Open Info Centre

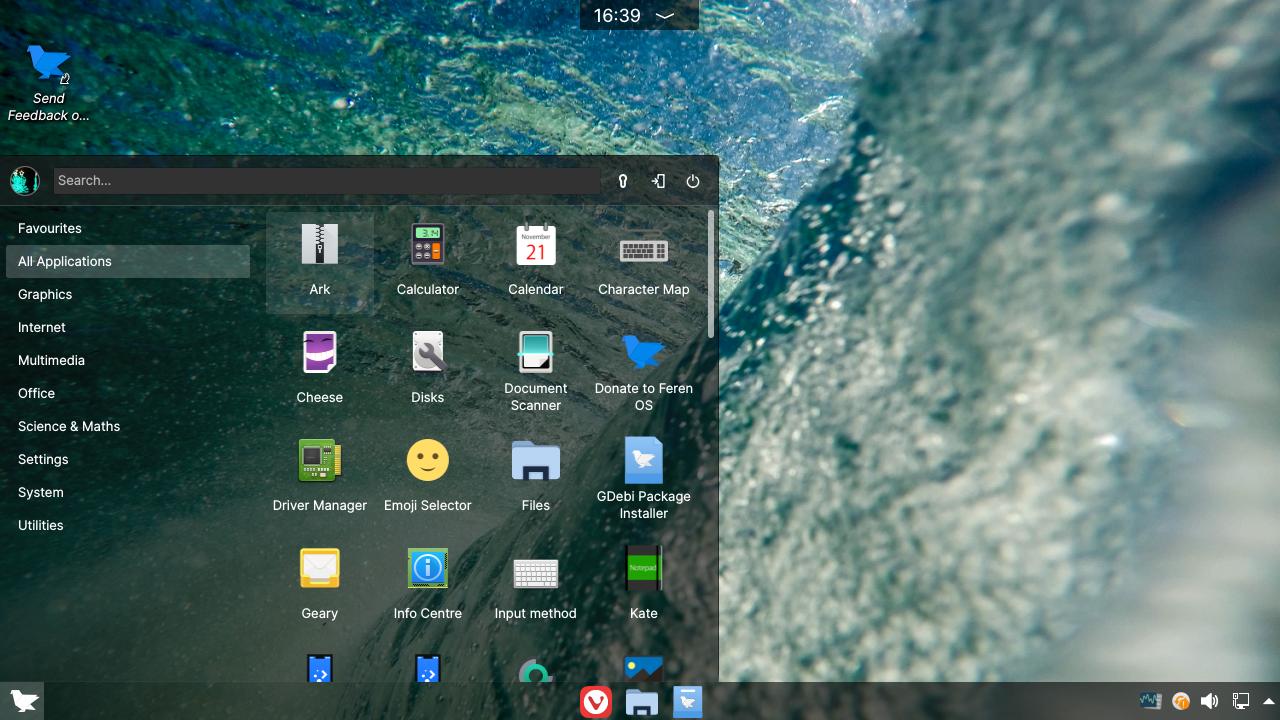click(x=428, y=586)
